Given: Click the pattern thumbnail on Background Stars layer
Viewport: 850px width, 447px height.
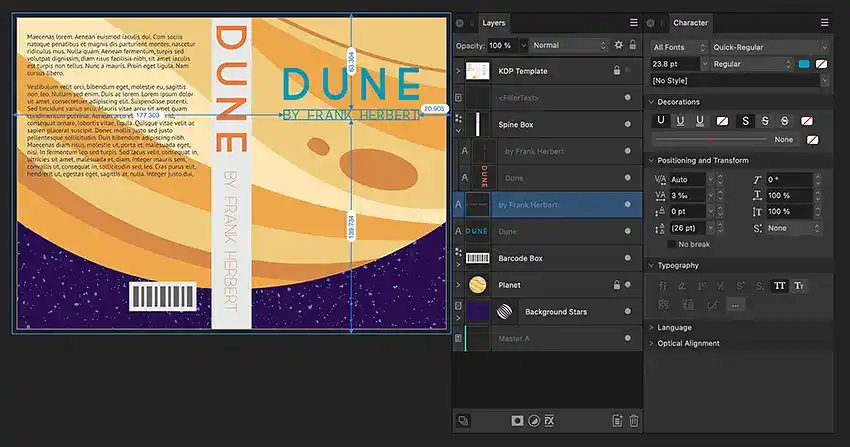Looking at the screenshot, I should 504,312.
